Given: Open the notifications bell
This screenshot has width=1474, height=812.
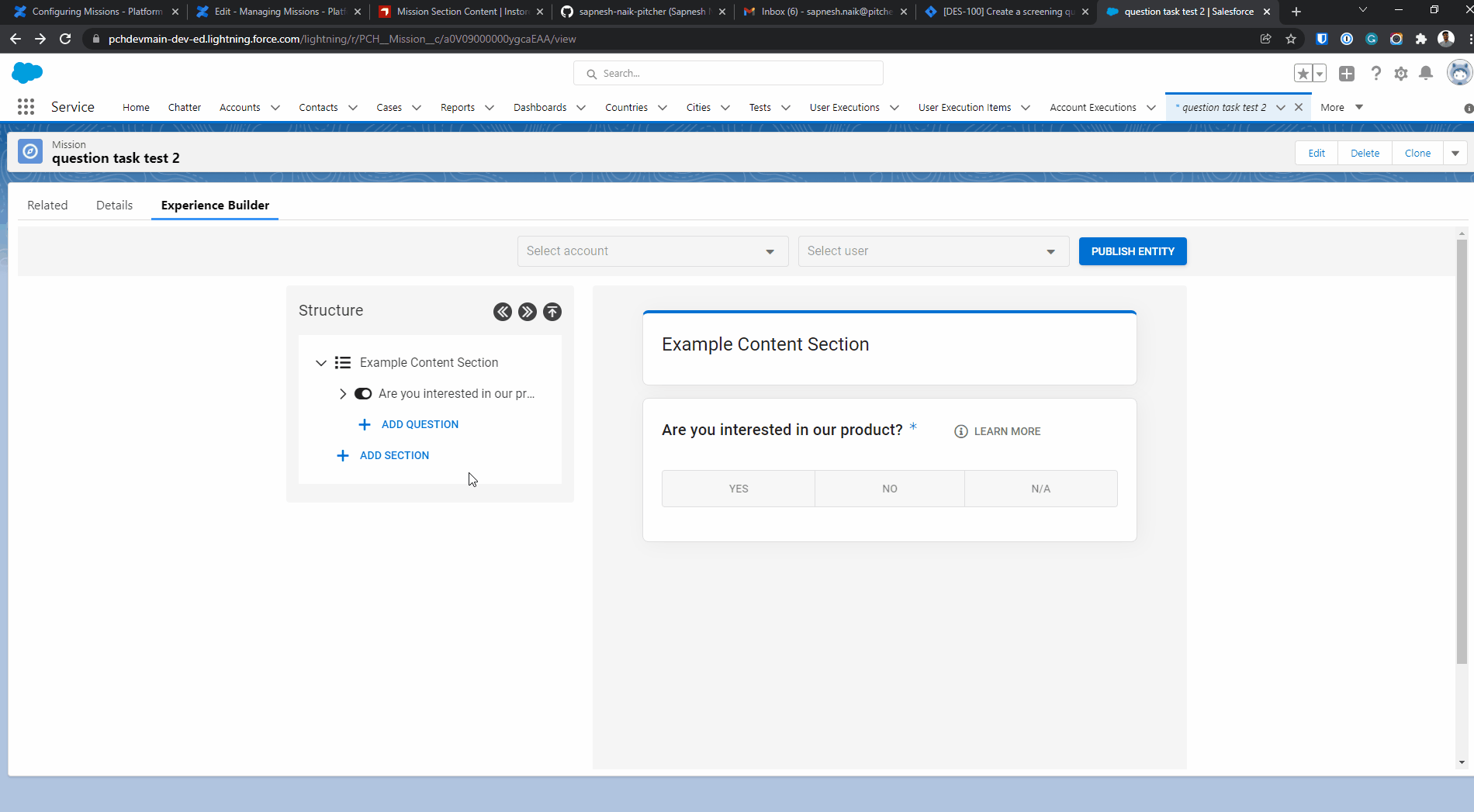Looking at the screenshot, I should [1426, 73].
